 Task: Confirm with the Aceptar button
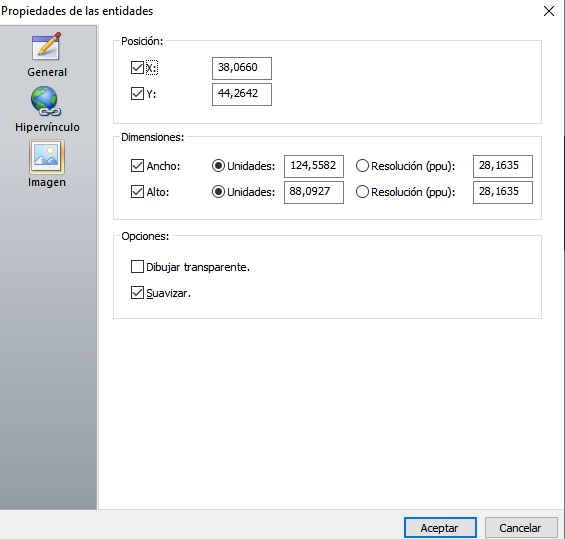coord(440,528)
